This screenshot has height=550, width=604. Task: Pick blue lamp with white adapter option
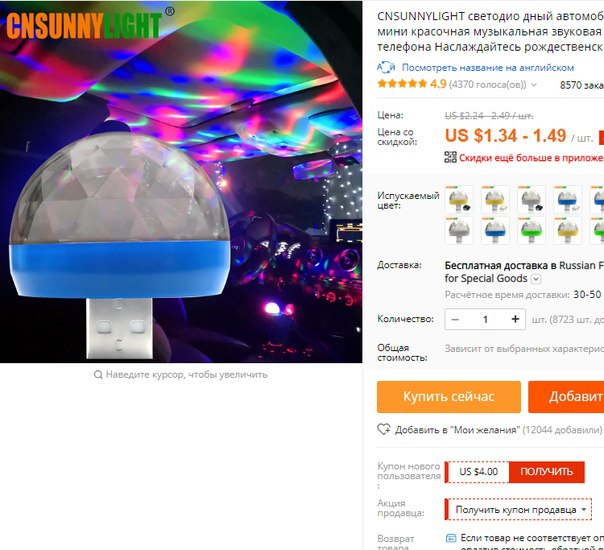coord(567,200)
